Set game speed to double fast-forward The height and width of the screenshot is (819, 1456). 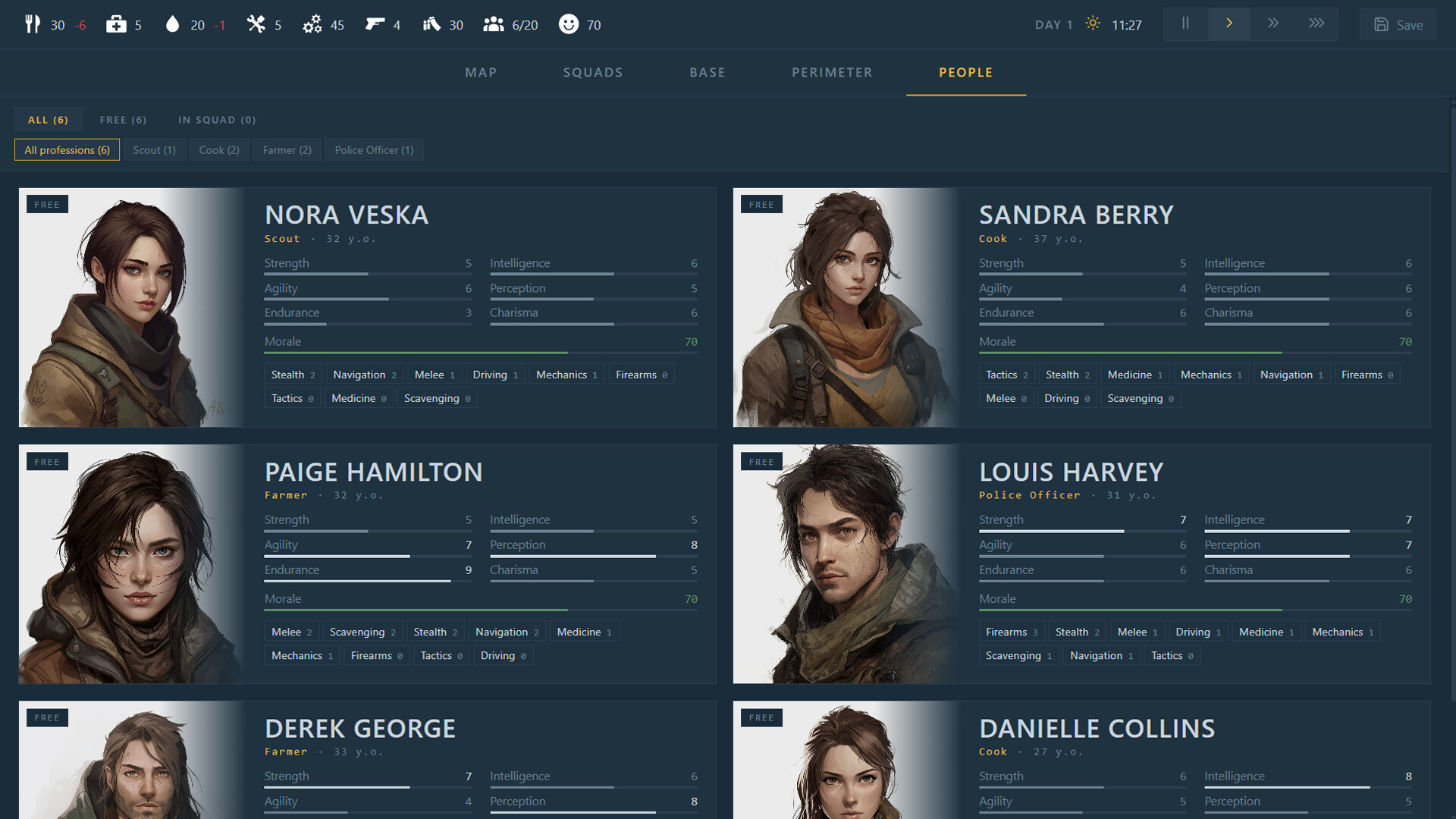1273,24
